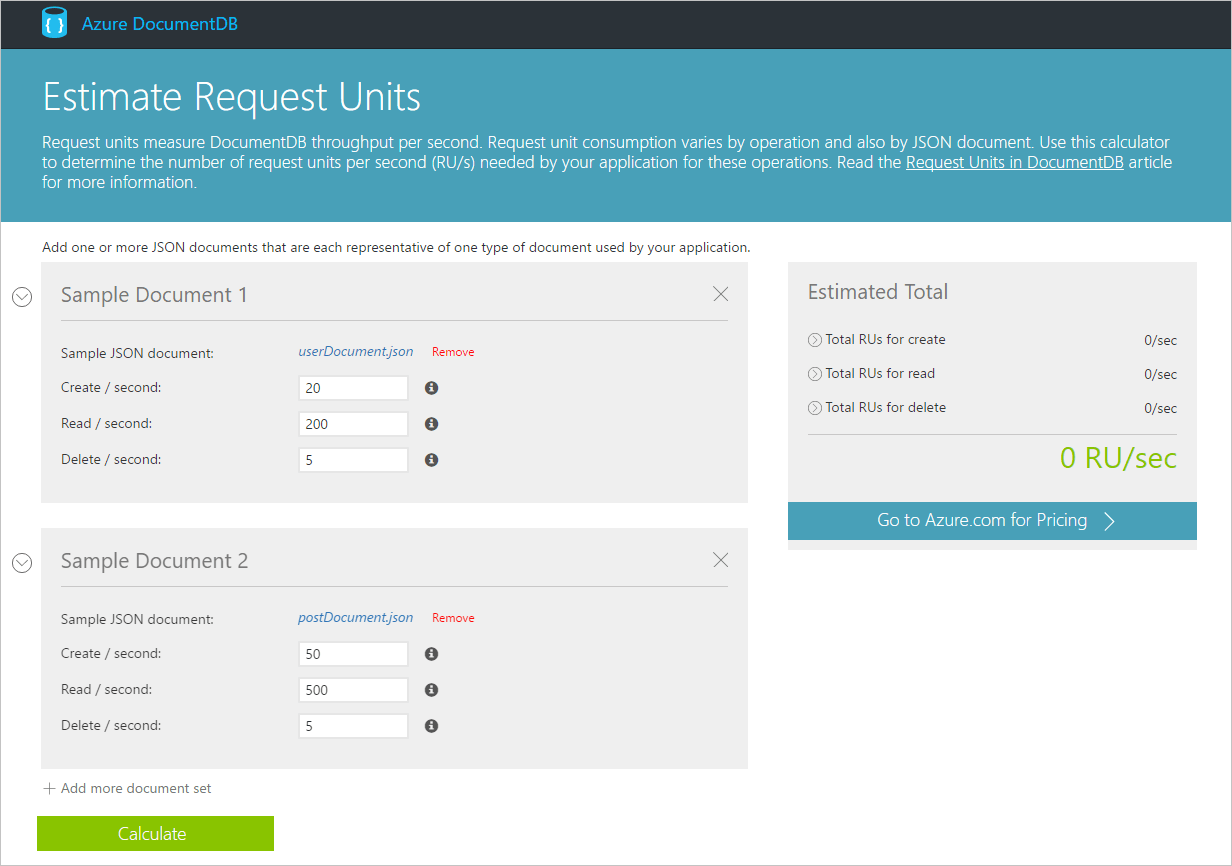The height and width of the screenshot is (866, 1232).
Task: Expand Total RUs for read details
Action: tap(814, 373)
